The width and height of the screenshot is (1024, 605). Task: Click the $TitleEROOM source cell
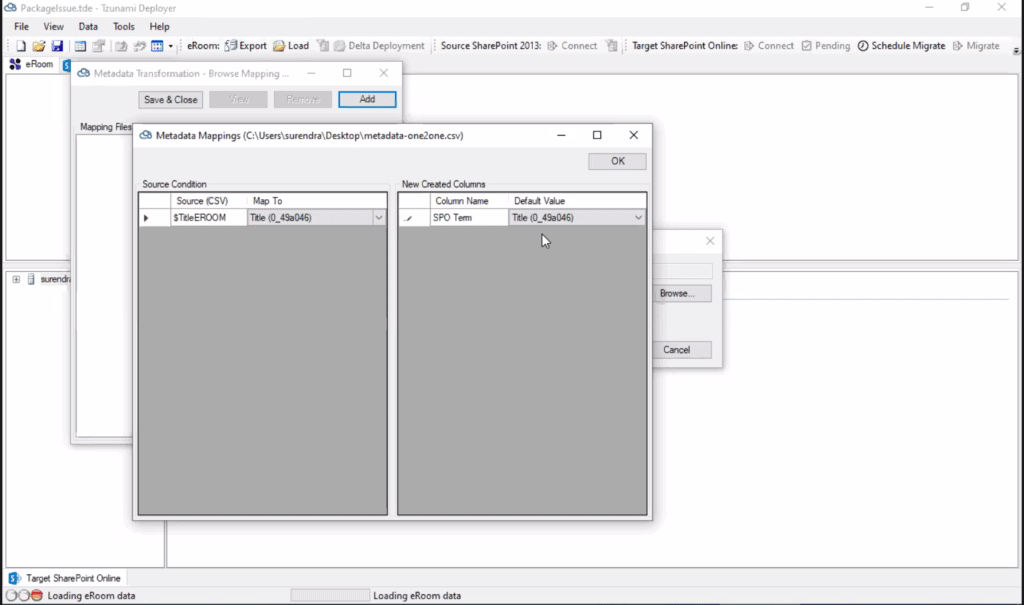[x=208, y=218]
